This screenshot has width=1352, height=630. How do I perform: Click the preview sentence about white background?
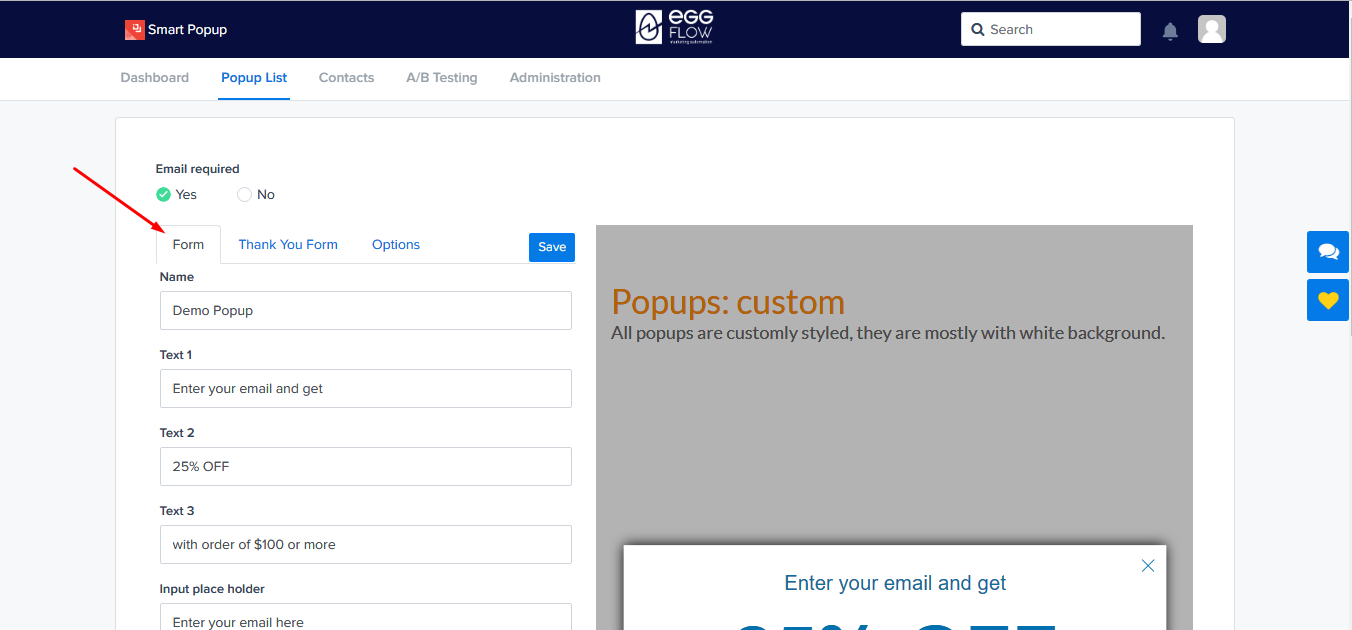pyautogui.click(x=888, y=333)
